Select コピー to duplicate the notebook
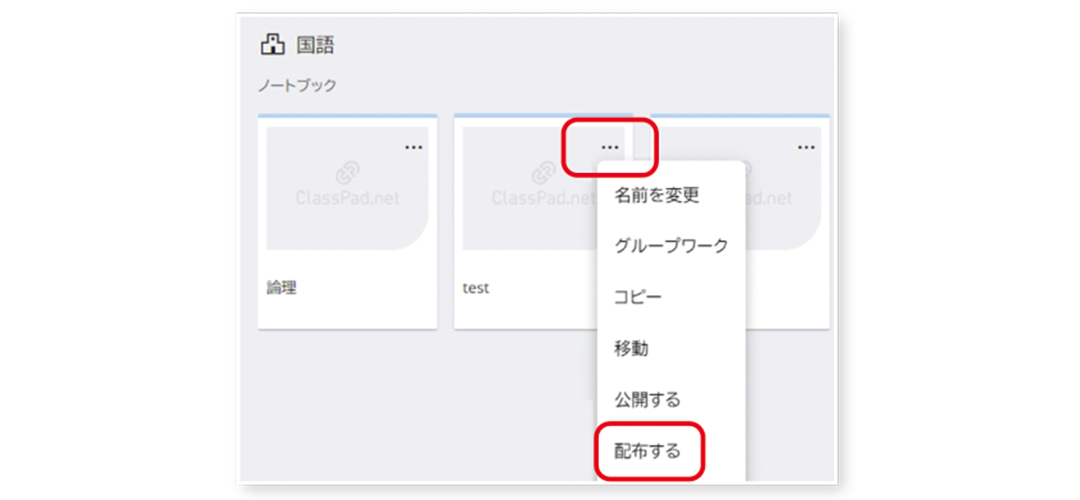1080x500 pixels. tap(638, 297)
